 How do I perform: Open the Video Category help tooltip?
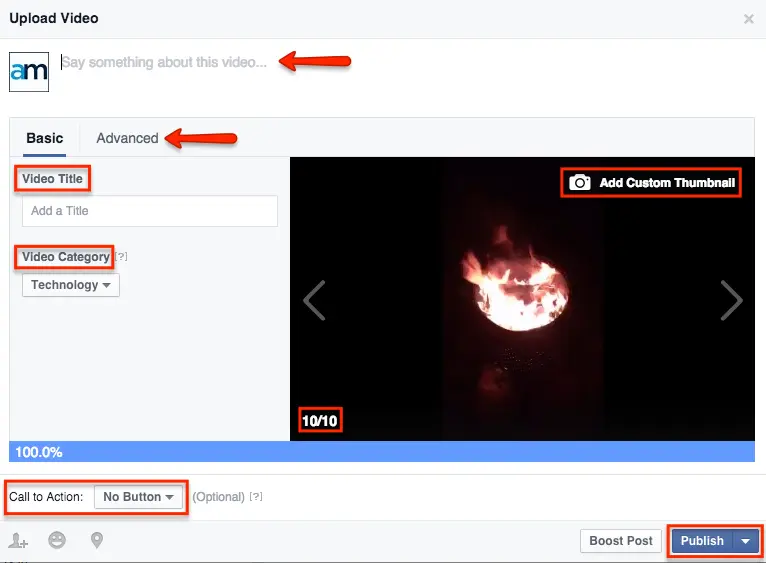click(121, 257)
